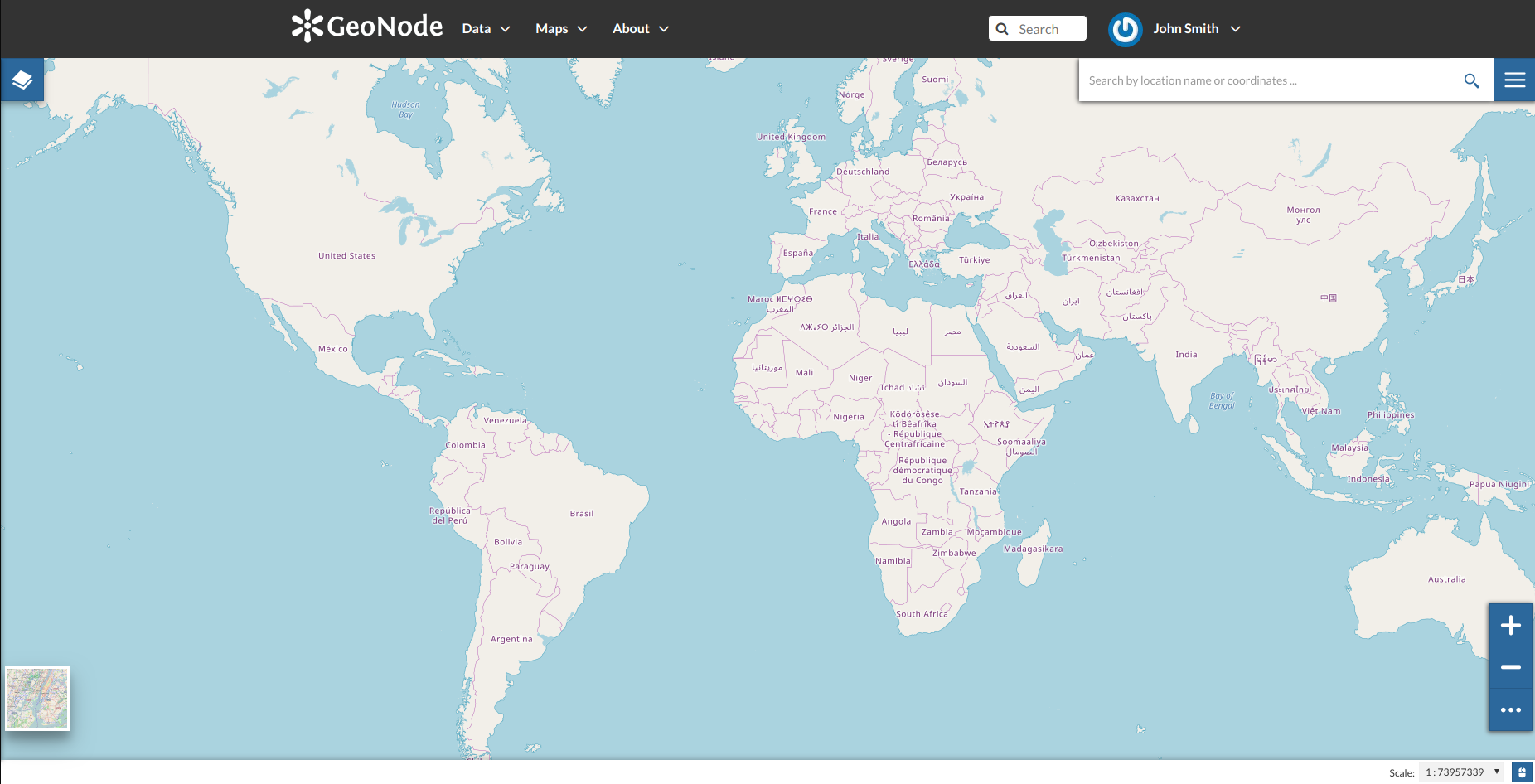Image resolution: width=1535 pixels, height=784 pixels.
Task: Click the "United States" map label
Action: (x=346, y=256)
